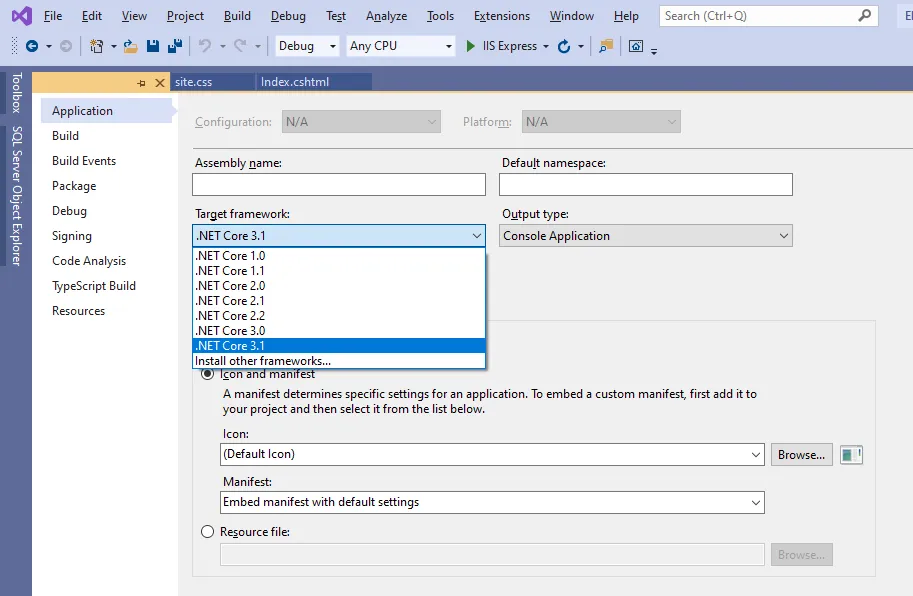Viewport: 913px width, 596px height.
Task: Save the current file
Action: click(153, 46)
